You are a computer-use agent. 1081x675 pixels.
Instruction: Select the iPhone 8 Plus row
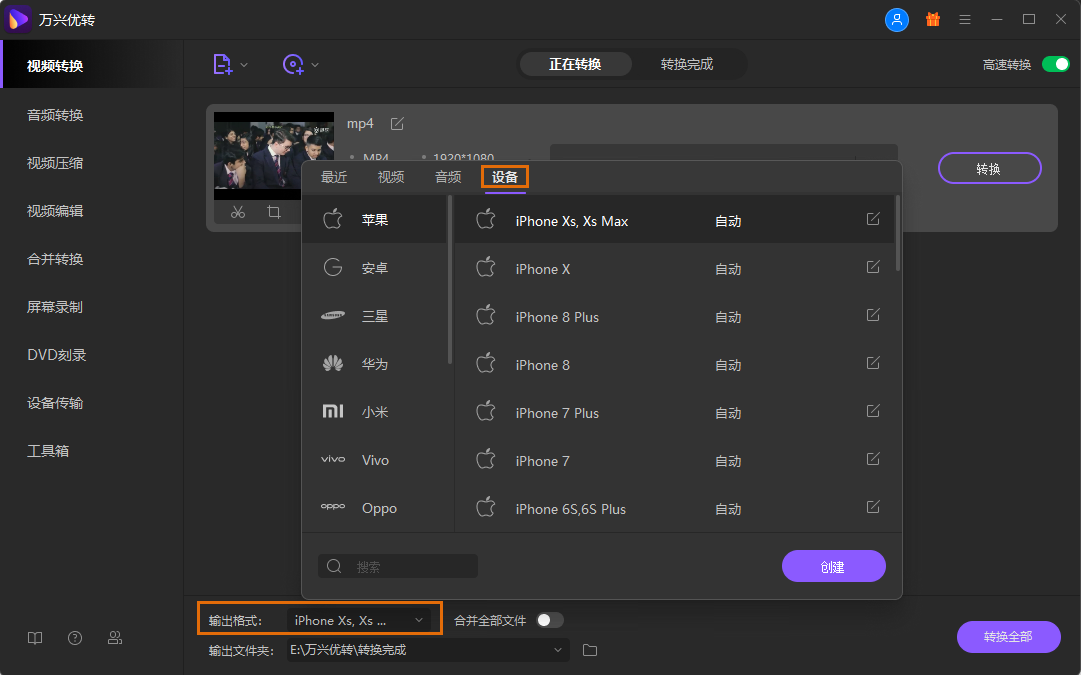676,316
